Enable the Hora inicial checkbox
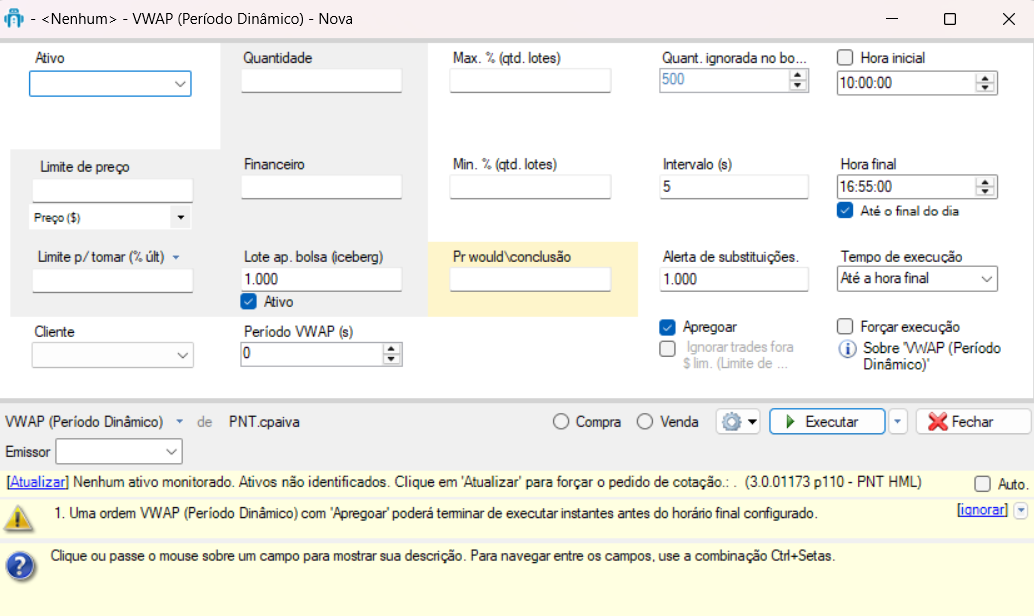 point(845,58)
